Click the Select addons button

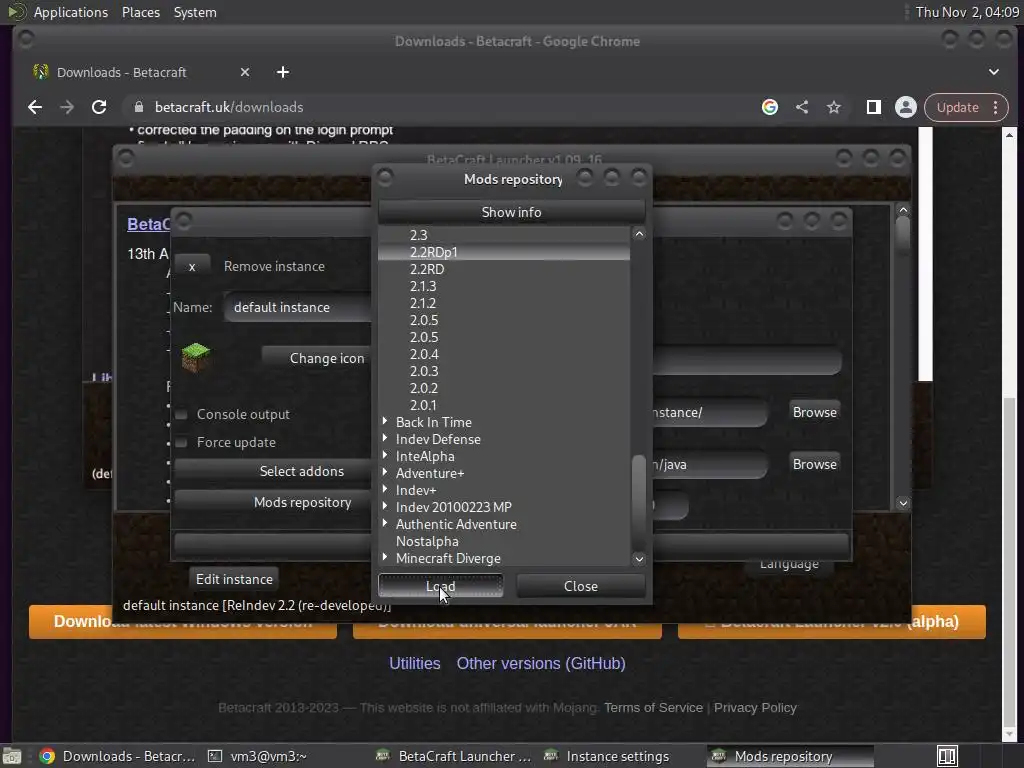coord(274,471)
